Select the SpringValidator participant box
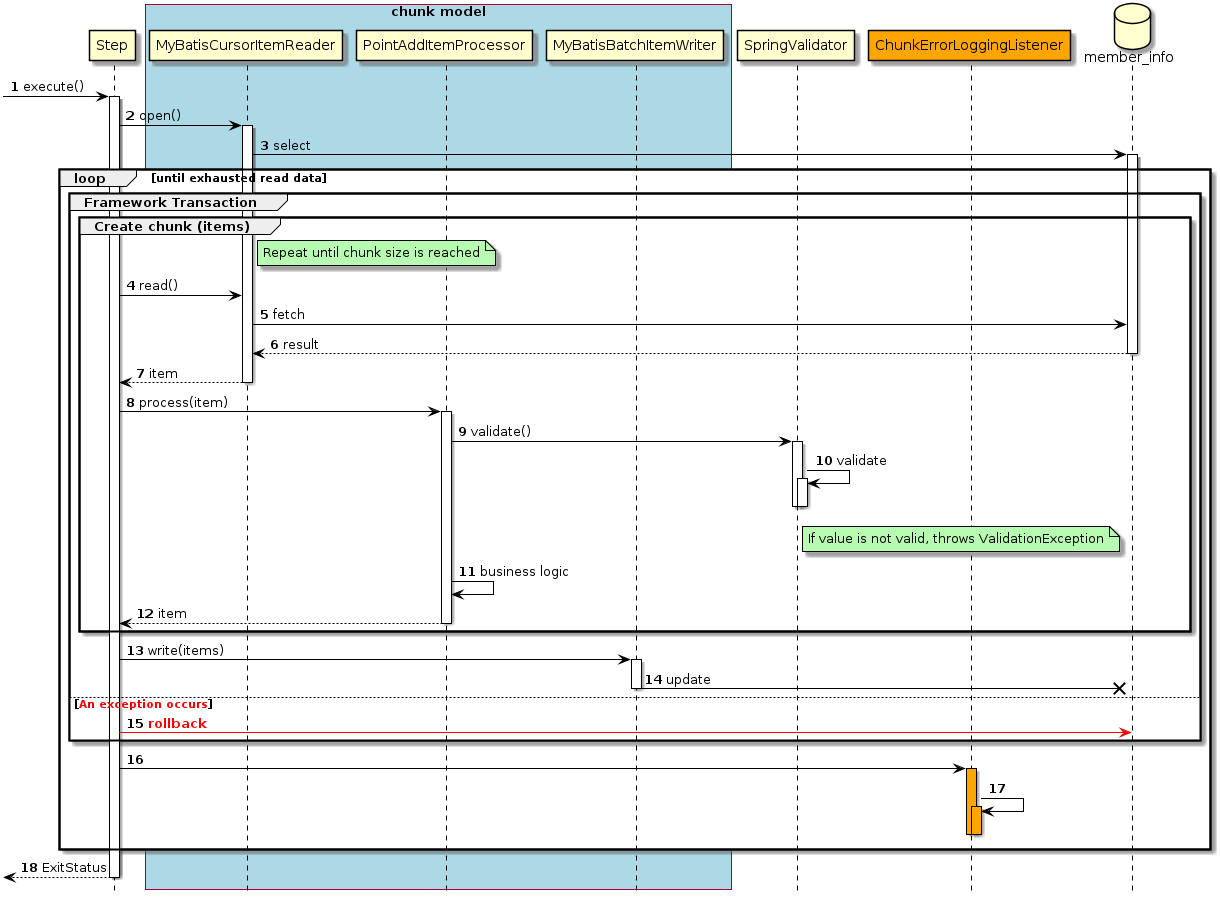The width and height of the screenshot is (1220, 906). 795,45
